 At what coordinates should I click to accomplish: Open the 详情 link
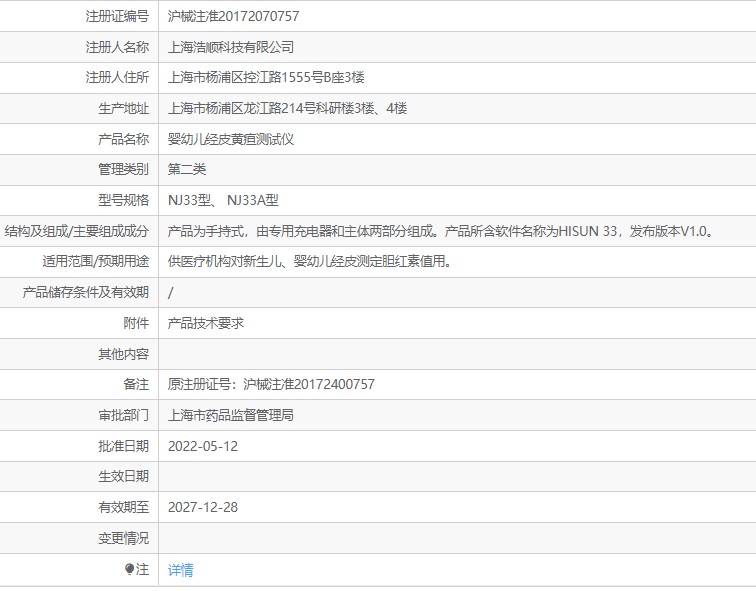180,570
